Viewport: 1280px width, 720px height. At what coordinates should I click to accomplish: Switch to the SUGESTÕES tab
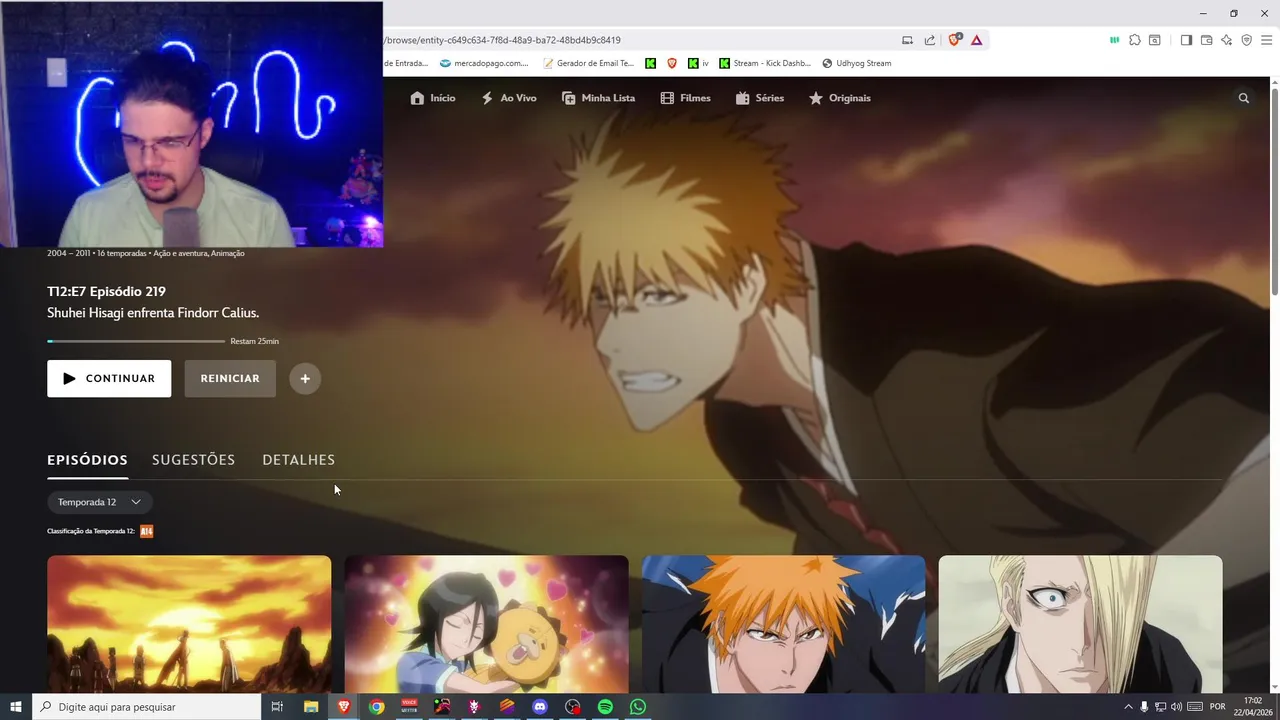193,460
